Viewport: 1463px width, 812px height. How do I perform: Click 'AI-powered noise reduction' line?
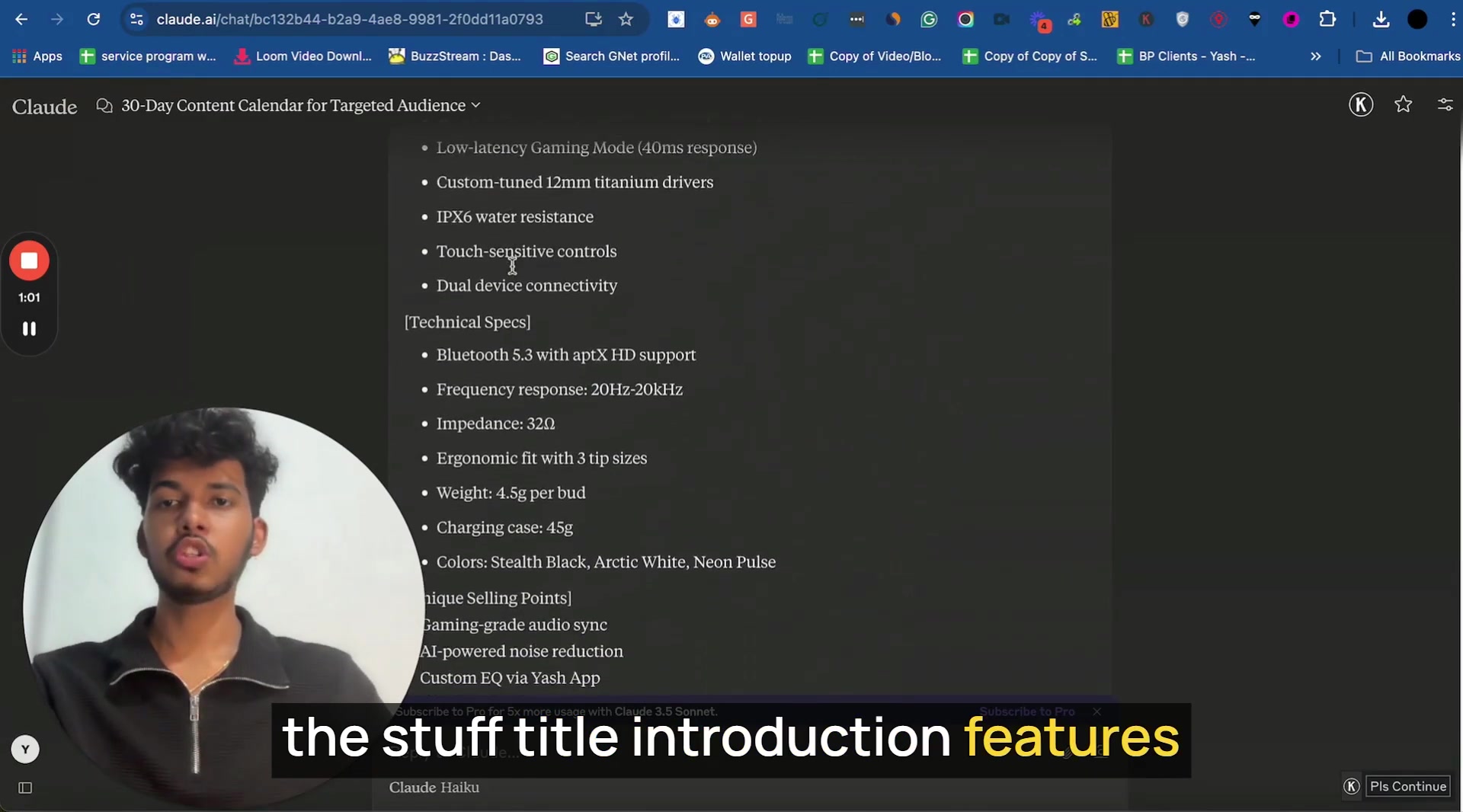[522, 651]
